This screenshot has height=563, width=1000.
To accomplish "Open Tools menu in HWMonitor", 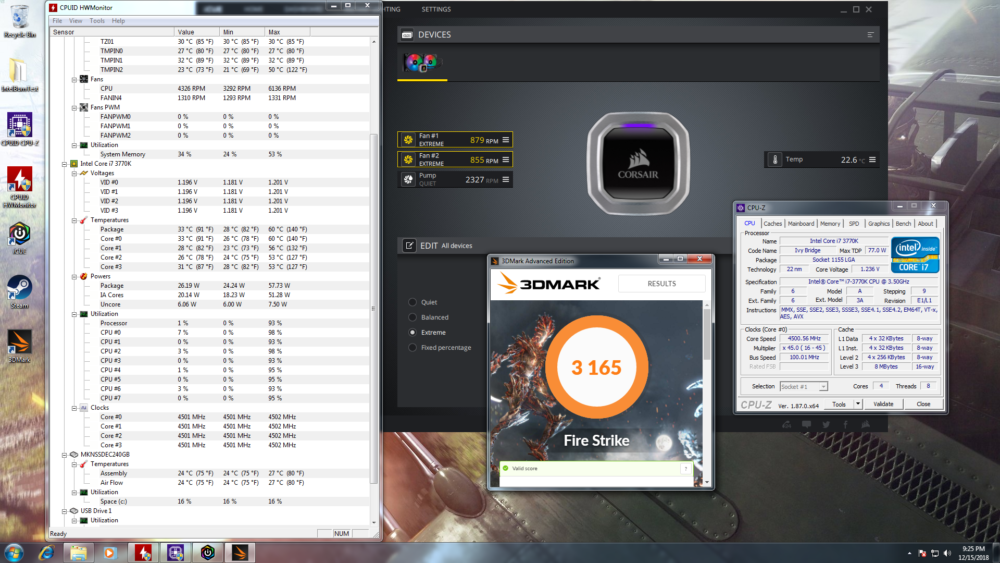I will click(x=97, y=21).
